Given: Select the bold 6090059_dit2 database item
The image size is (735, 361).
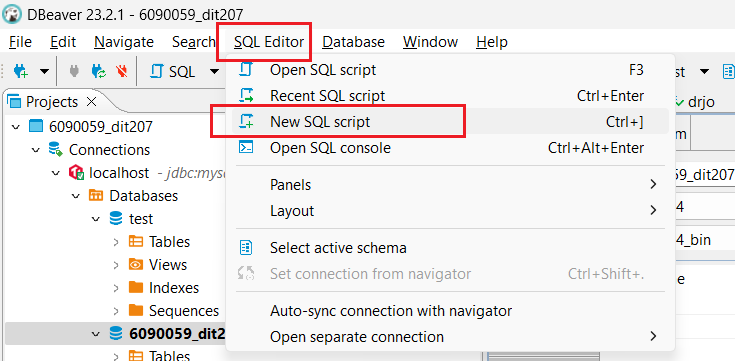Looking at the screenshot, I should pos(177,333).
